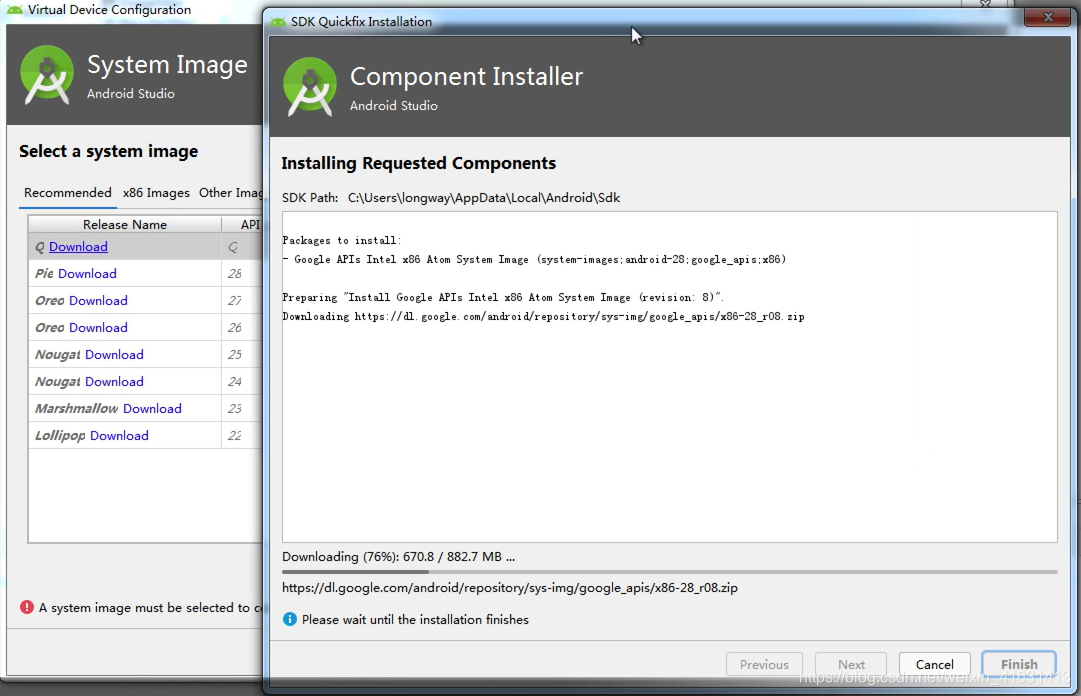The width and height of the screenshot is (1081, 696).
Task: Open the Other Images tab
Action: tap(230, 192)
